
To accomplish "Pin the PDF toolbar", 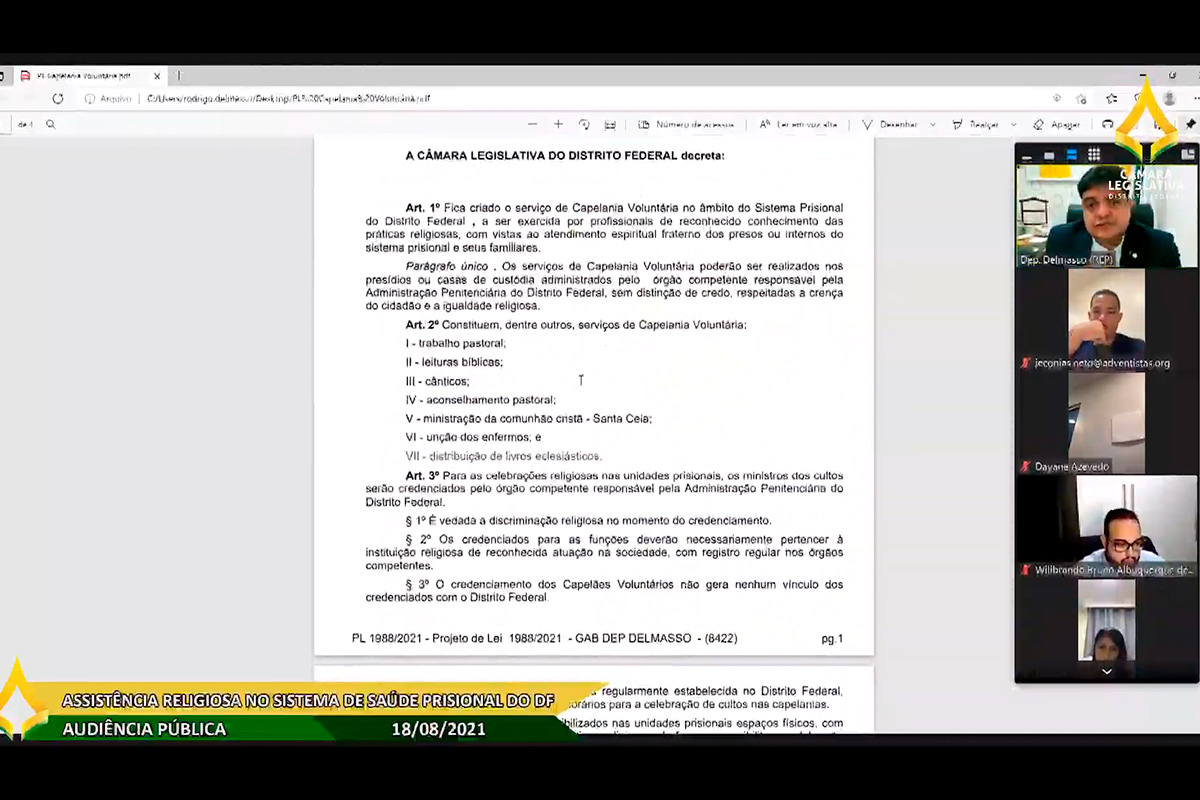I will point(1190,125).
